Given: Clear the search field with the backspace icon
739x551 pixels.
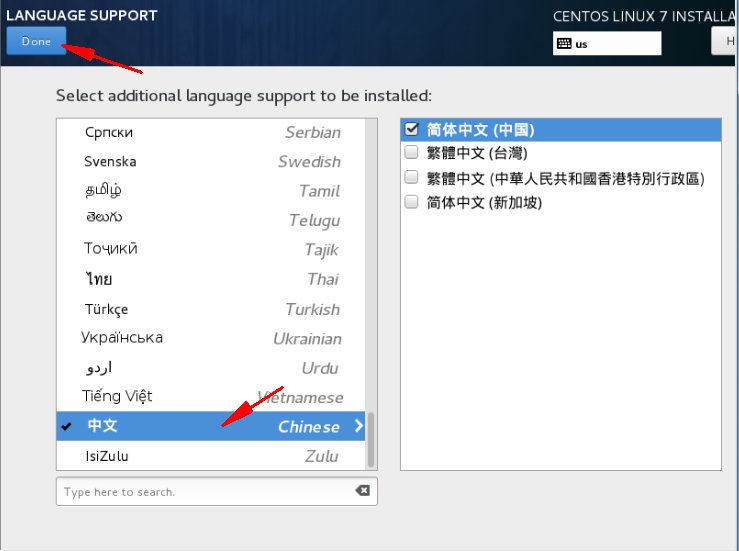Looking at the screenshot, I should point(362,491).
